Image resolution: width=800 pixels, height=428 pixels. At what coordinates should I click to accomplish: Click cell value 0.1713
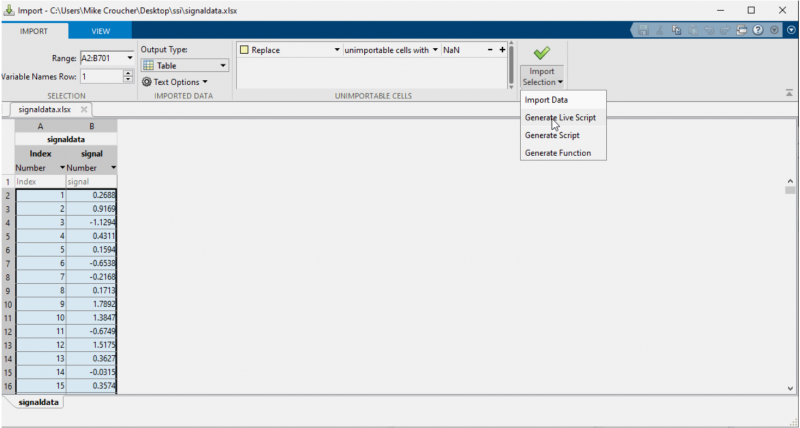(x=92, y=291)
